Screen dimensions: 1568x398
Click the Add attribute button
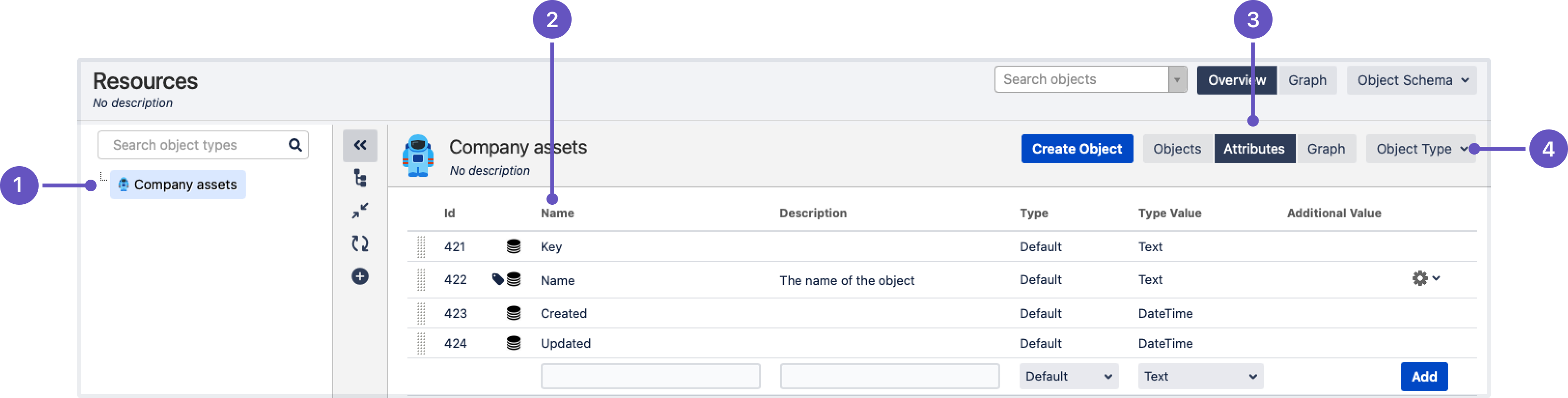[x=1423, y=377]
